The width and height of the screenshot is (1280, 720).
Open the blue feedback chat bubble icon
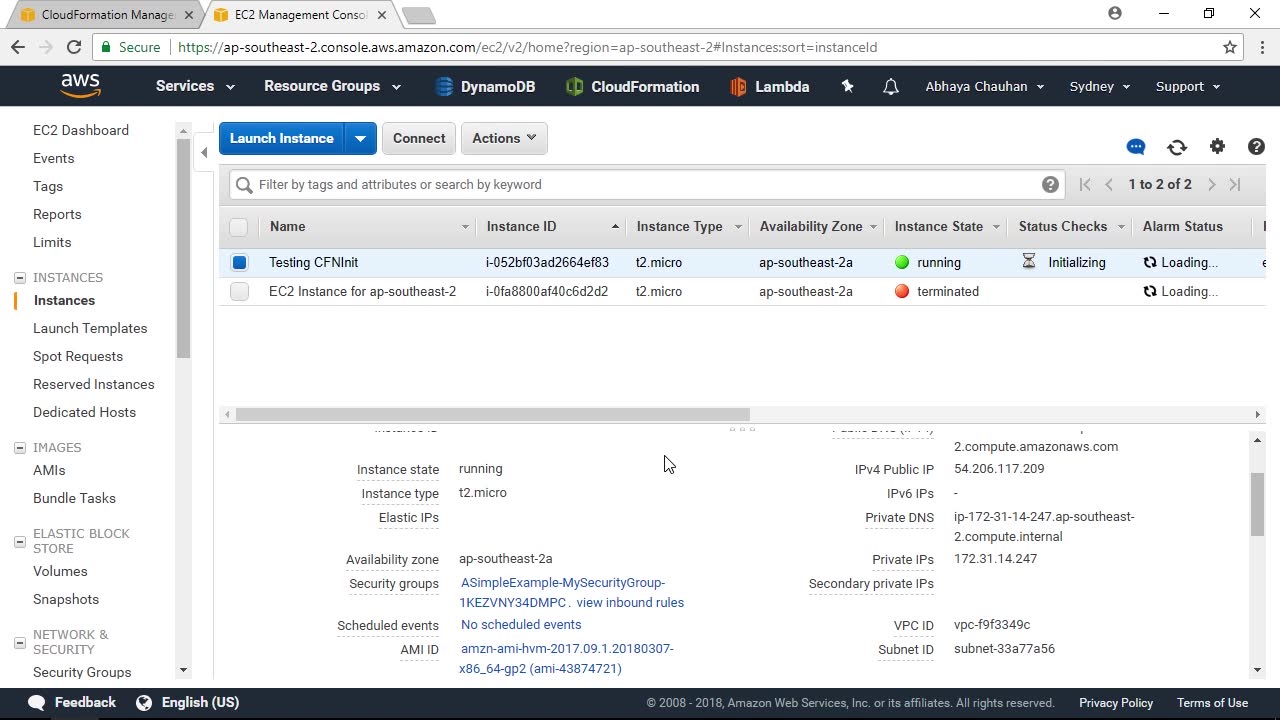[x=1136, y=147]
